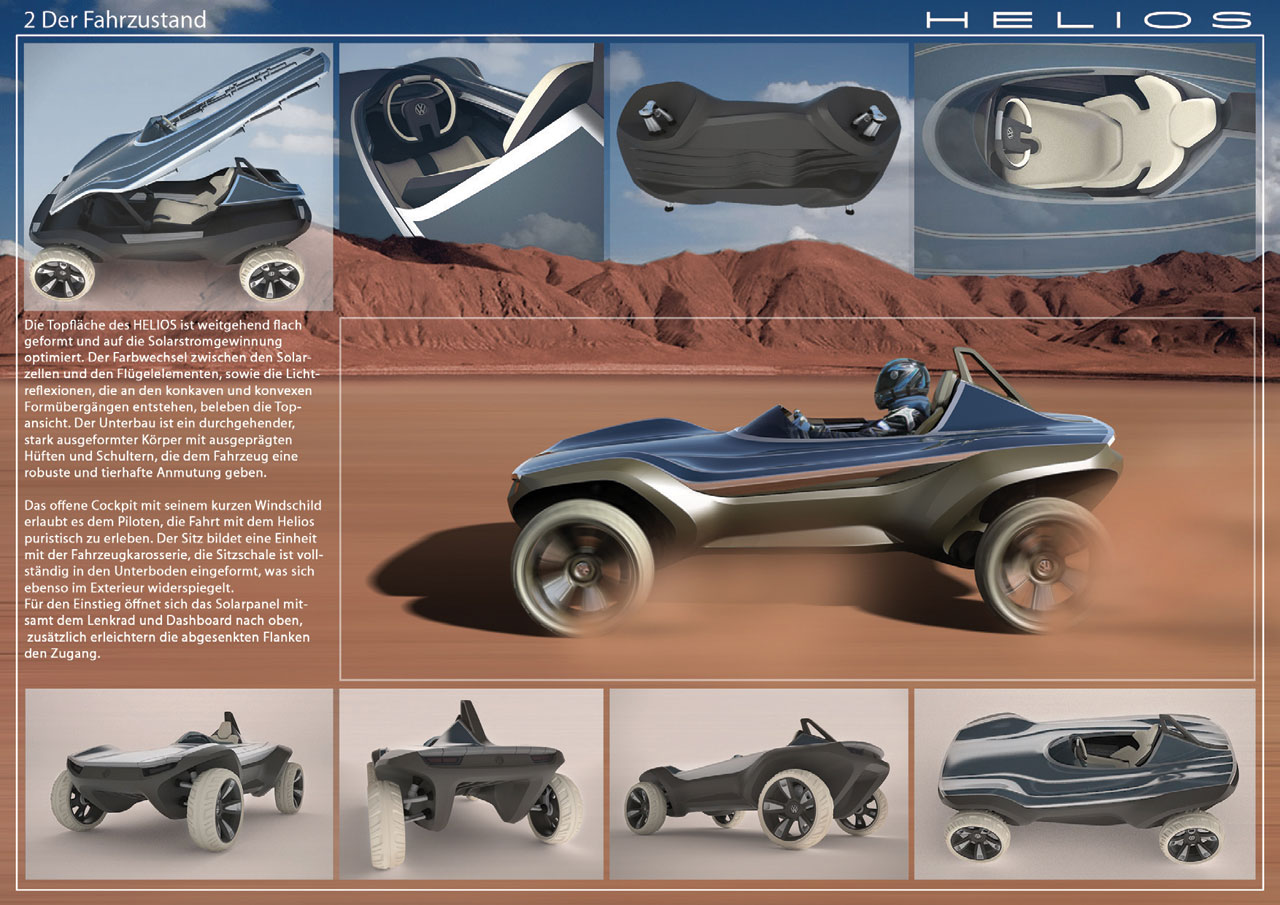This screenshot has width=1280, height=905.
Task: Click the paragraph starting "Das offene Cockpit"
Action: click(172, 546)
